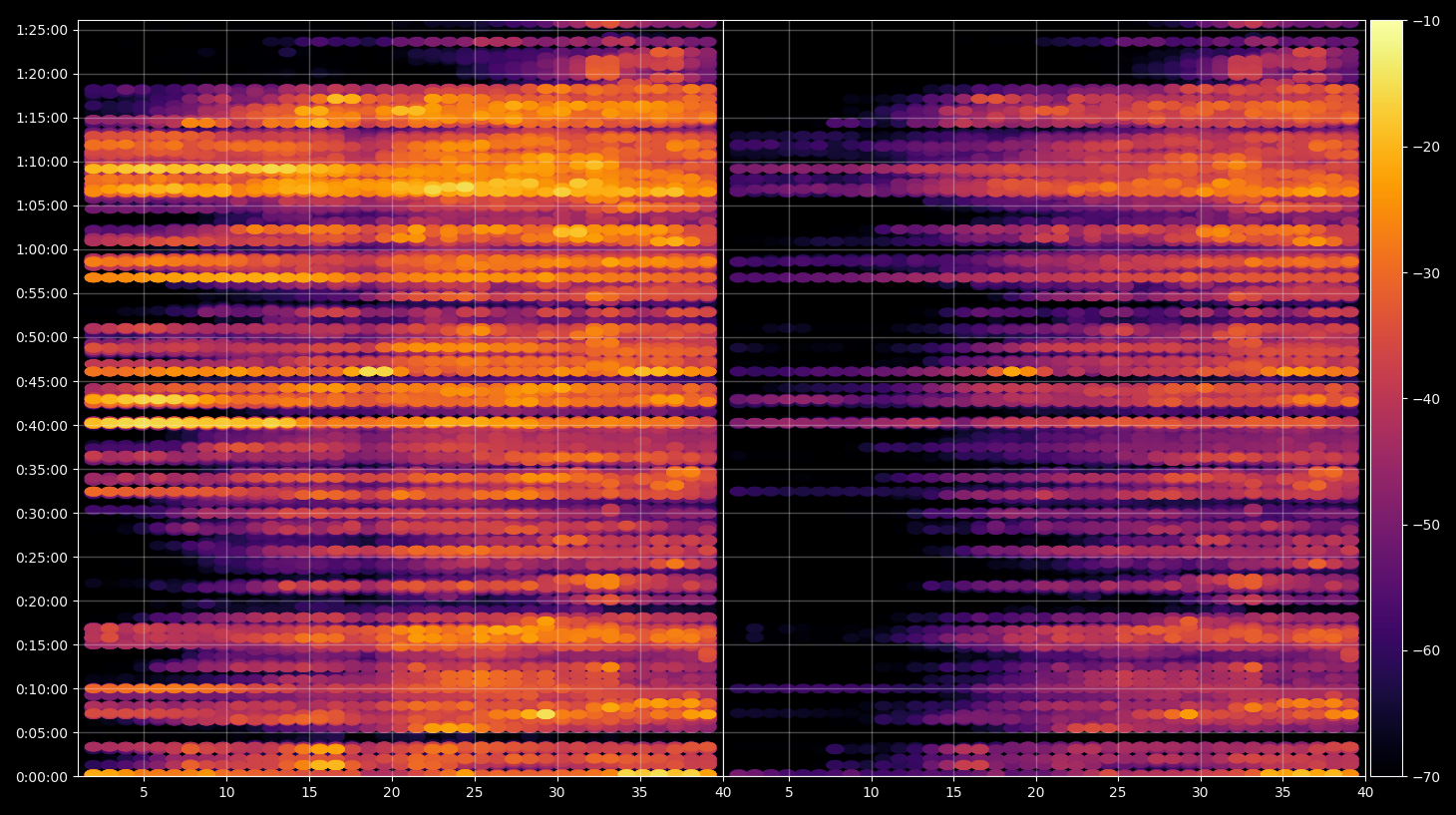
Task: Select the 0:30:00 time label
Action: coord(42,514)
